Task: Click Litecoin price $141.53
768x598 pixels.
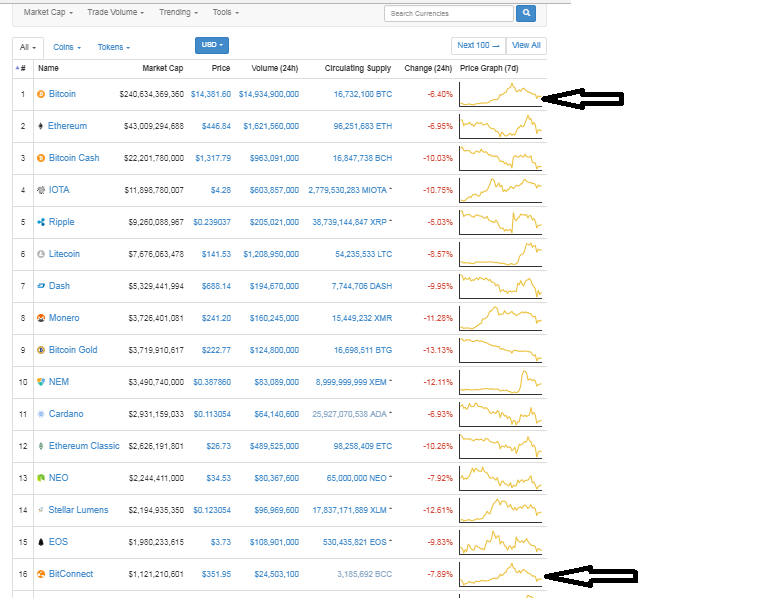Action: 216,254
